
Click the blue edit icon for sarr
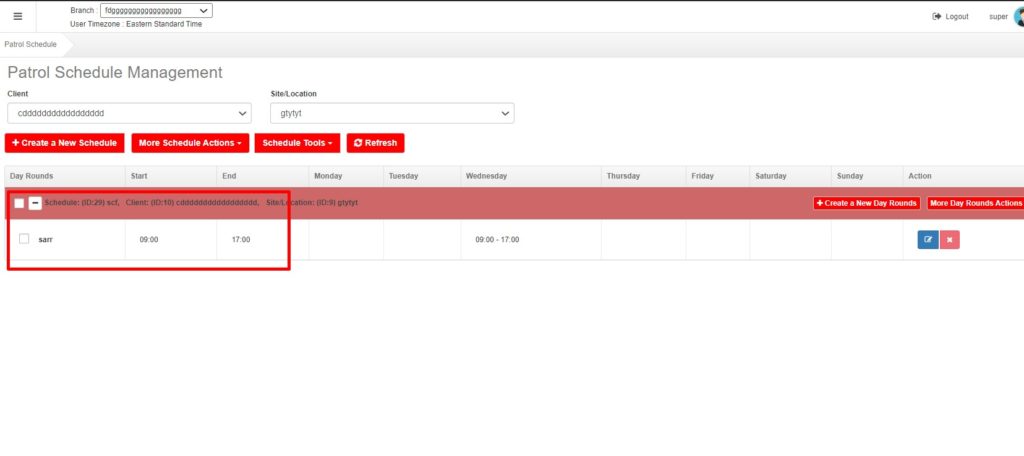click(x=927, y=240)
